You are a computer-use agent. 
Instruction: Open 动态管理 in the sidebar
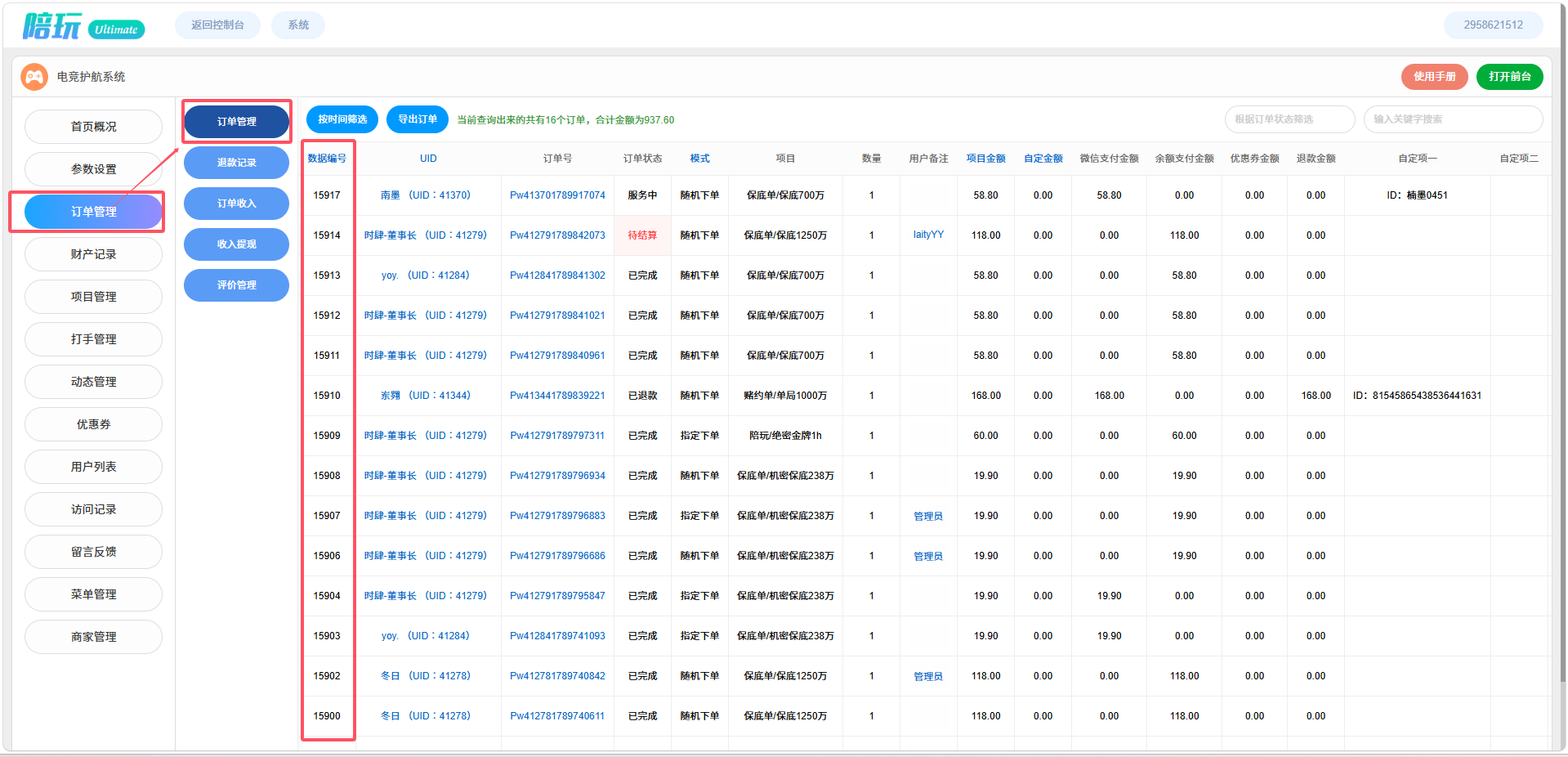pyautogui.click(x=93, y=382)
